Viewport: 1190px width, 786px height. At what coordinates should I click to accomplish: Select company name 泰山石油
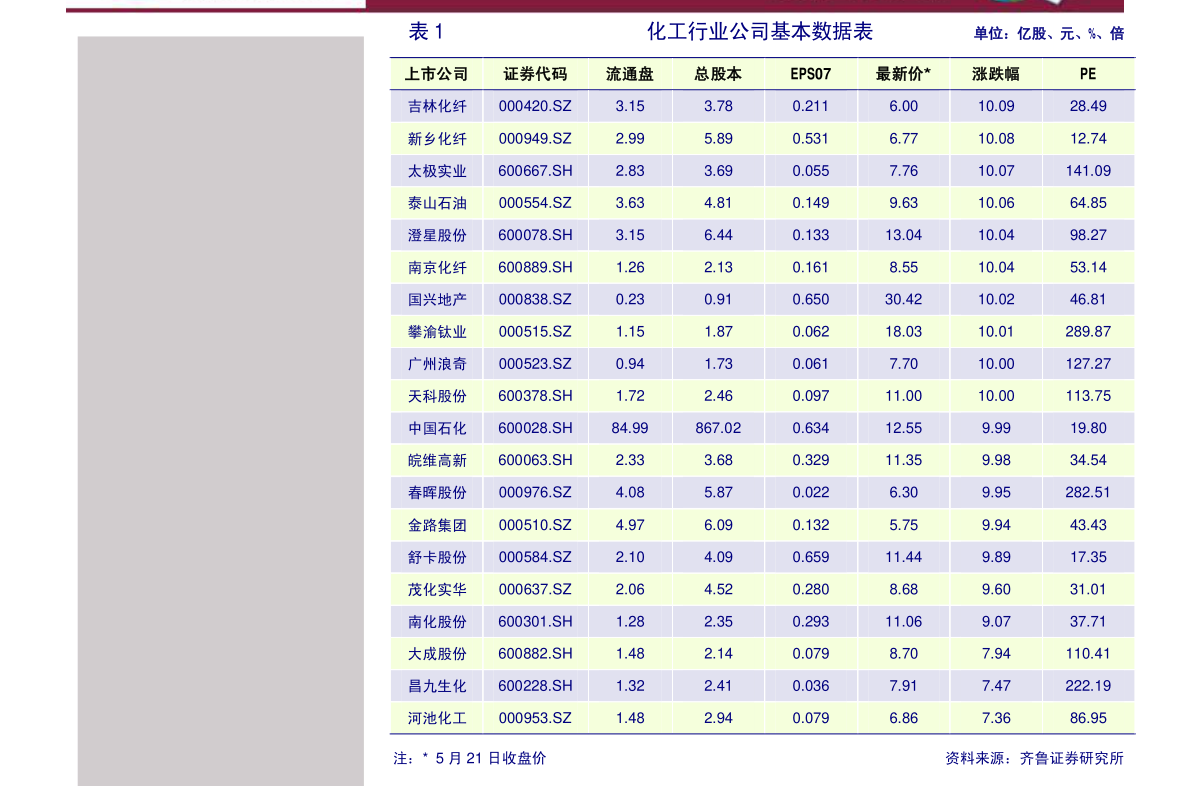[436, 203]
